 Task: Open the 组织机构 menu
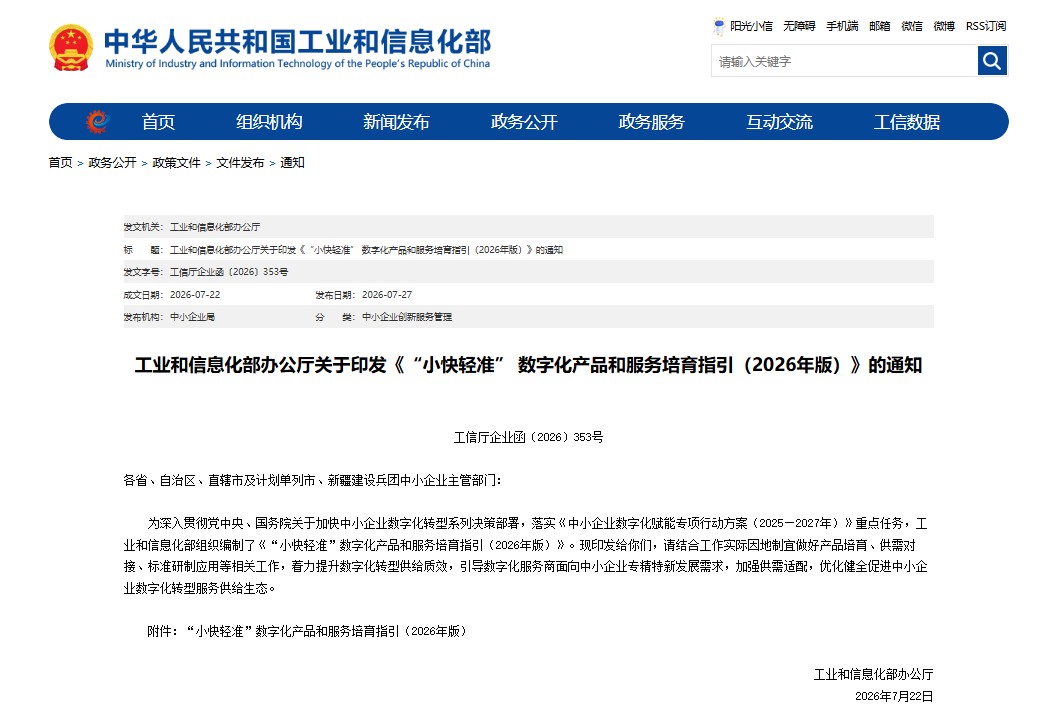[x=269, y=122]
